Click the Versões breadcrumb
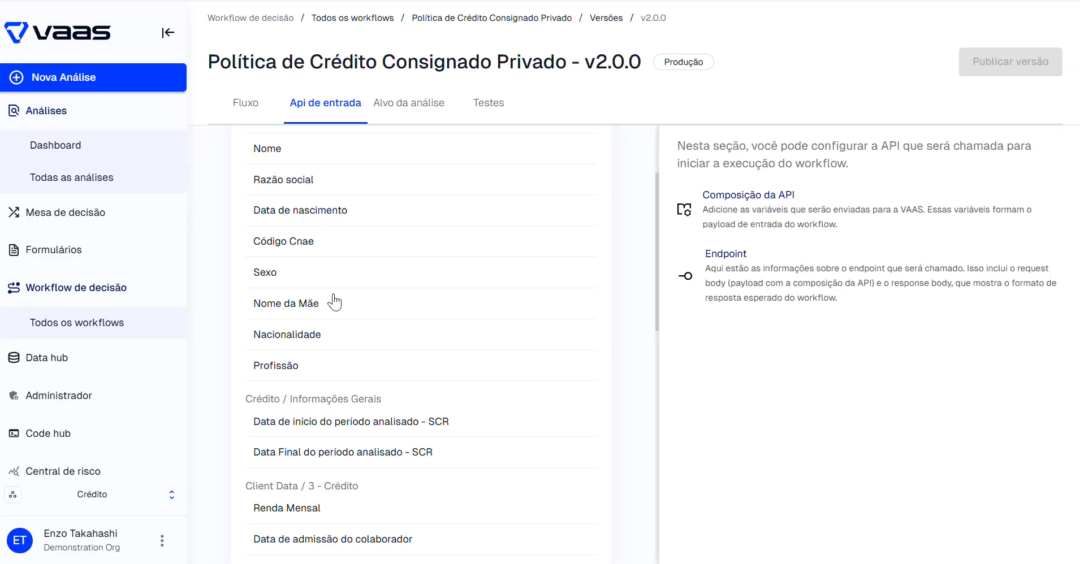Image resolution: width=1080 pixels, height=564 pixels. pyautogui.click(x=606, y=18)
